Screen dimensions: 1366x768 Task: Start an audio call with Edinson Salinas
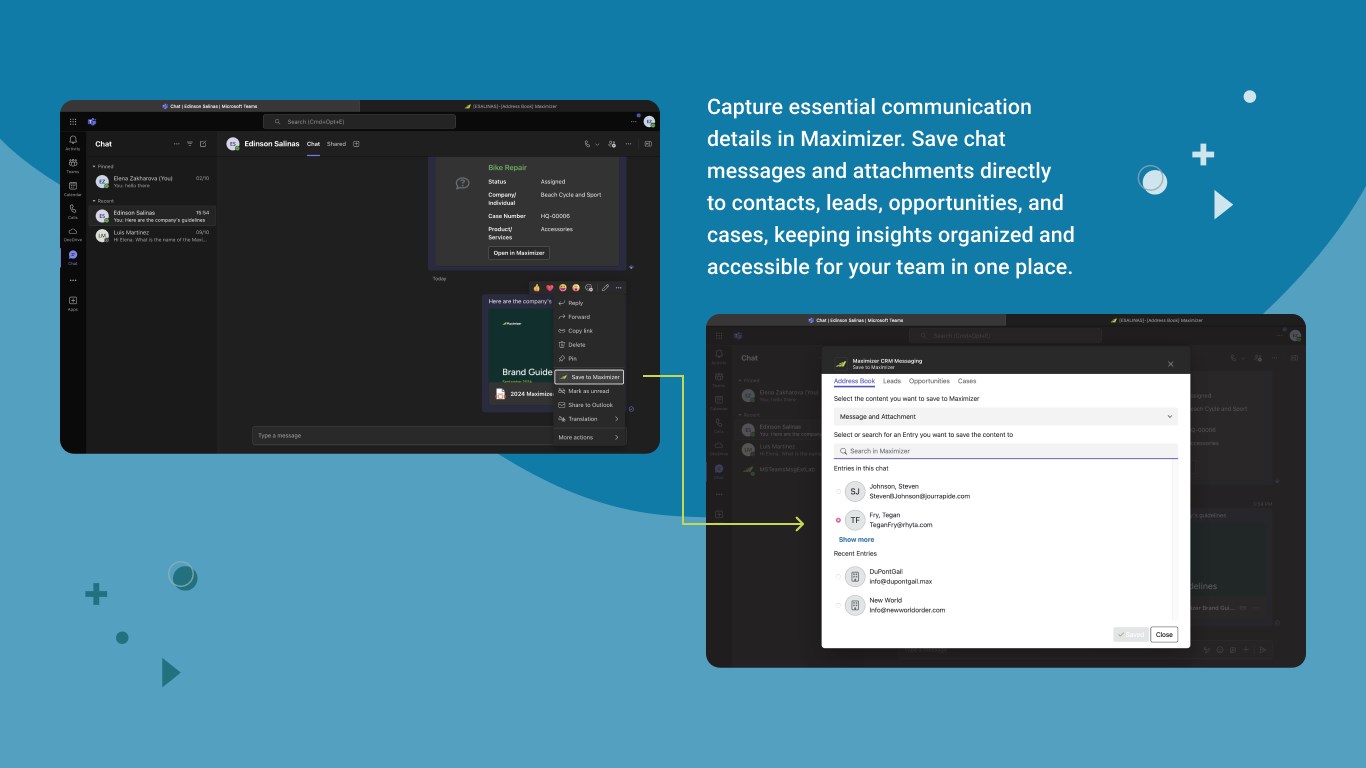(588, 144)
